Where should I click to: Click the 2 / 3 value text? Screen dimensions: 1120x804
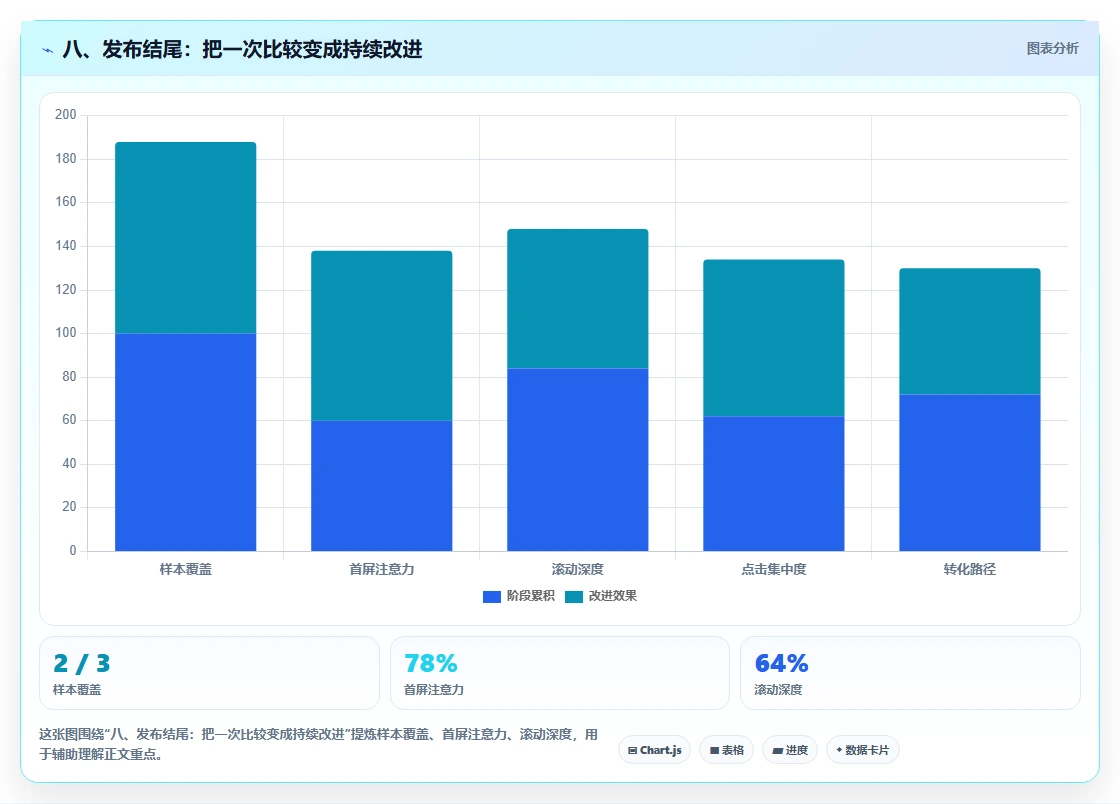(81, 663)
